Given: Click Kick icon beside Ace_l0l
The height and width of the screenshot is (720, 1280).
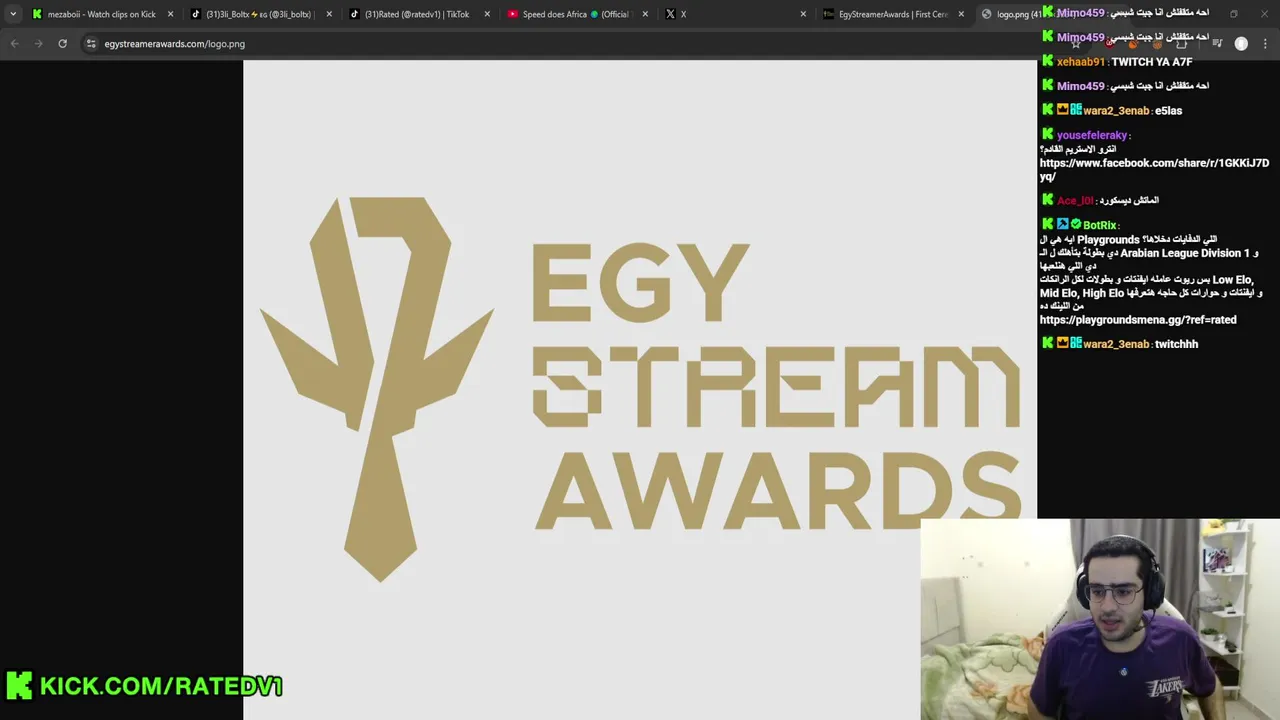Looking at the screenshot, I should [x=1048, y=200].
